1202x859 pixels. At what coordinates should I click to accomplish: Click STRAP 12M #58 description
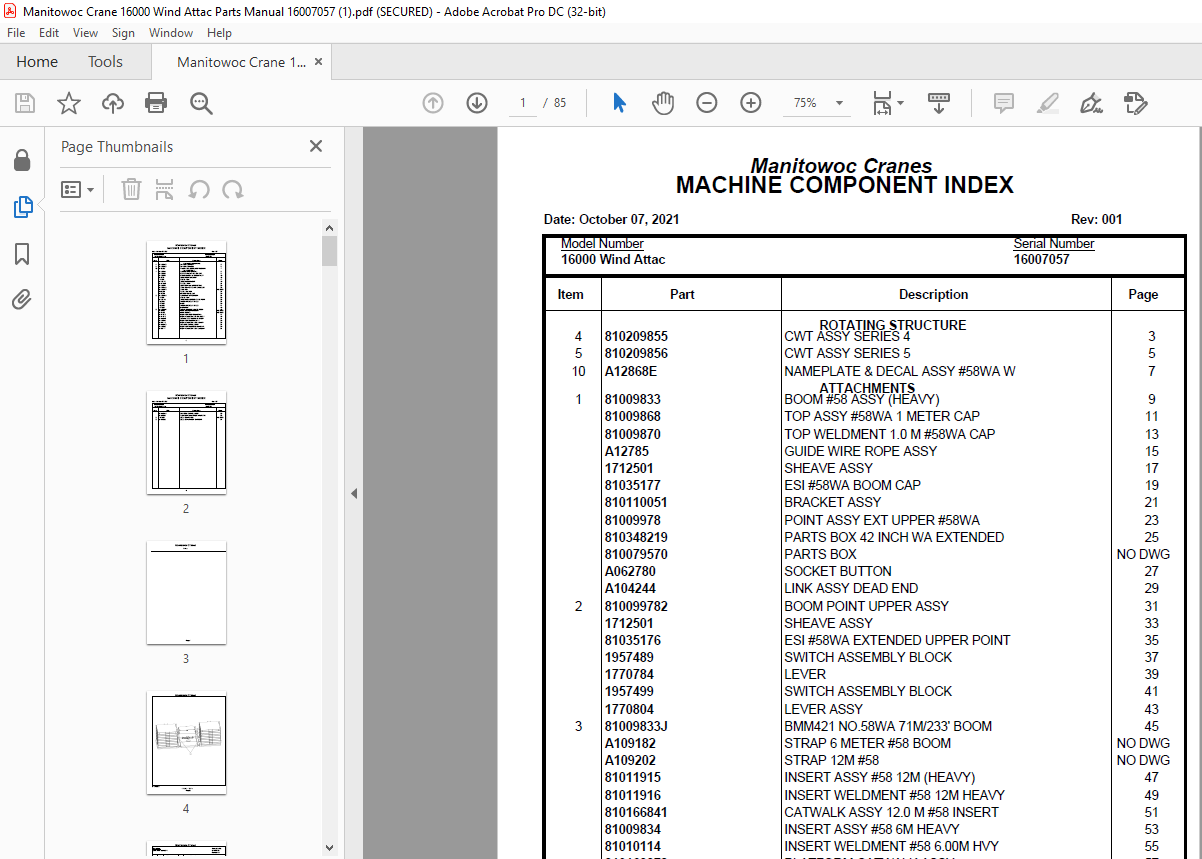click(832, 761)
